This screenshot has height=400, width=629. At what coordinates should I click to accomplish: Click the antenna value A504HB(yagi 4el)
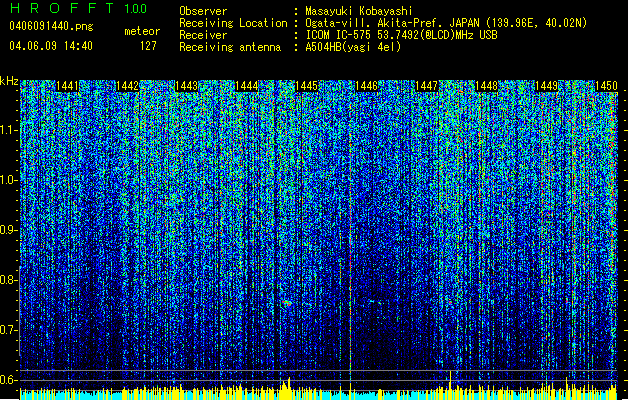pyautogui.click(x=353, y=47)
